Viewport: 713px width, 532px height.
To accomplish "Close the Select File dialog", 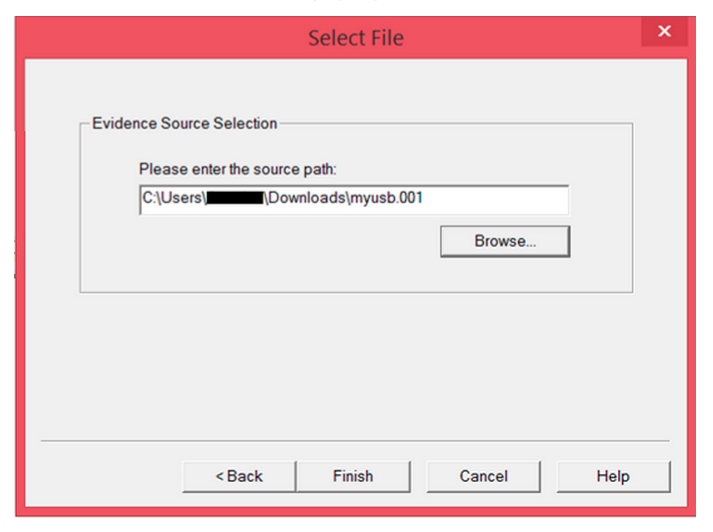I will point(665,32).
